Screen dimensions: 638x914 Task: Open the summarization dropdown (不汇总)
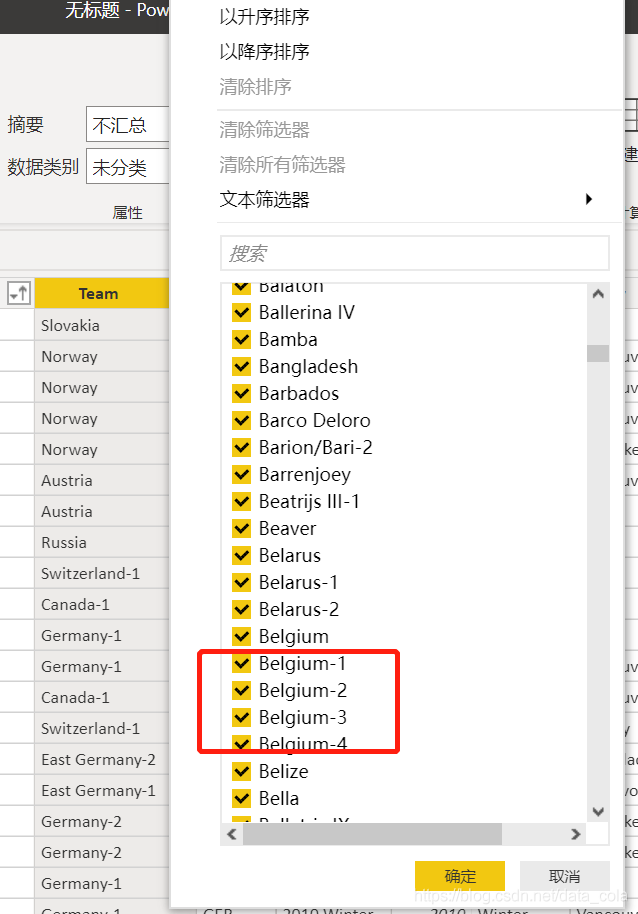[x=128, y=124]
